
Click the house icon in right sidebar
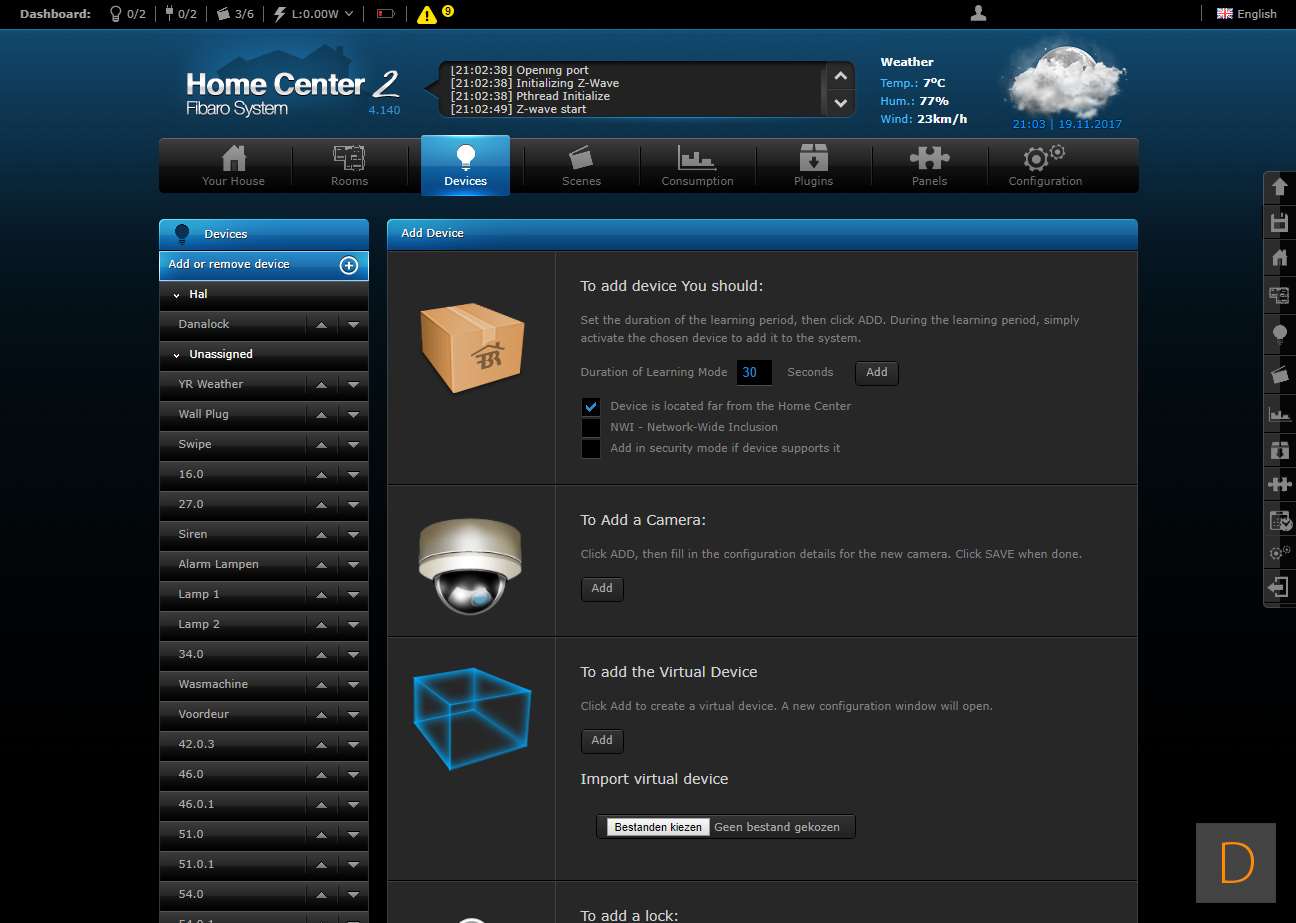click(x=1279, y=258)
